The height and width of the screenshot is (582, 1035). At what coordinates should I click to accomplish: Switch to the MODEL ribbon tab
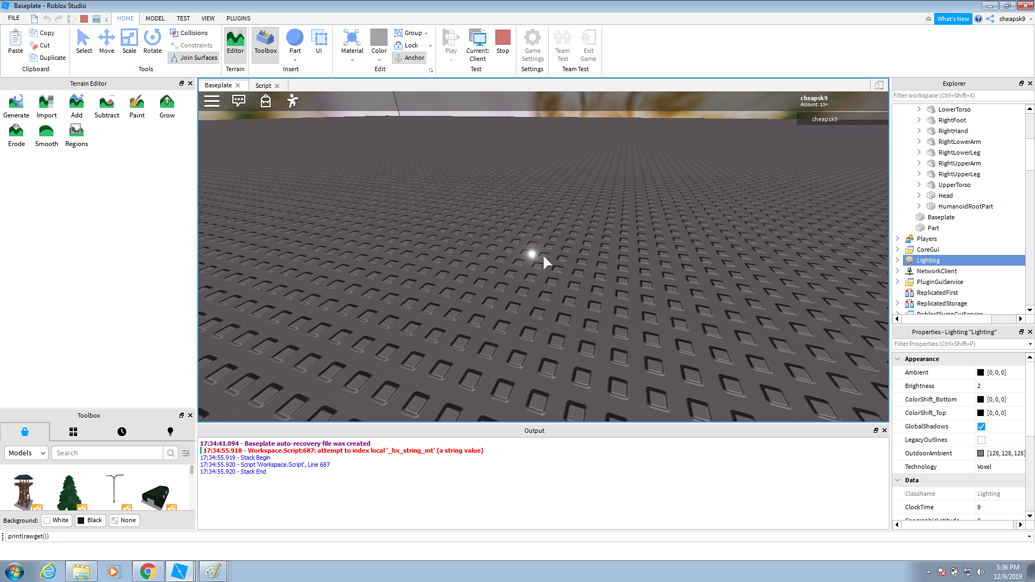coord(155,17)
